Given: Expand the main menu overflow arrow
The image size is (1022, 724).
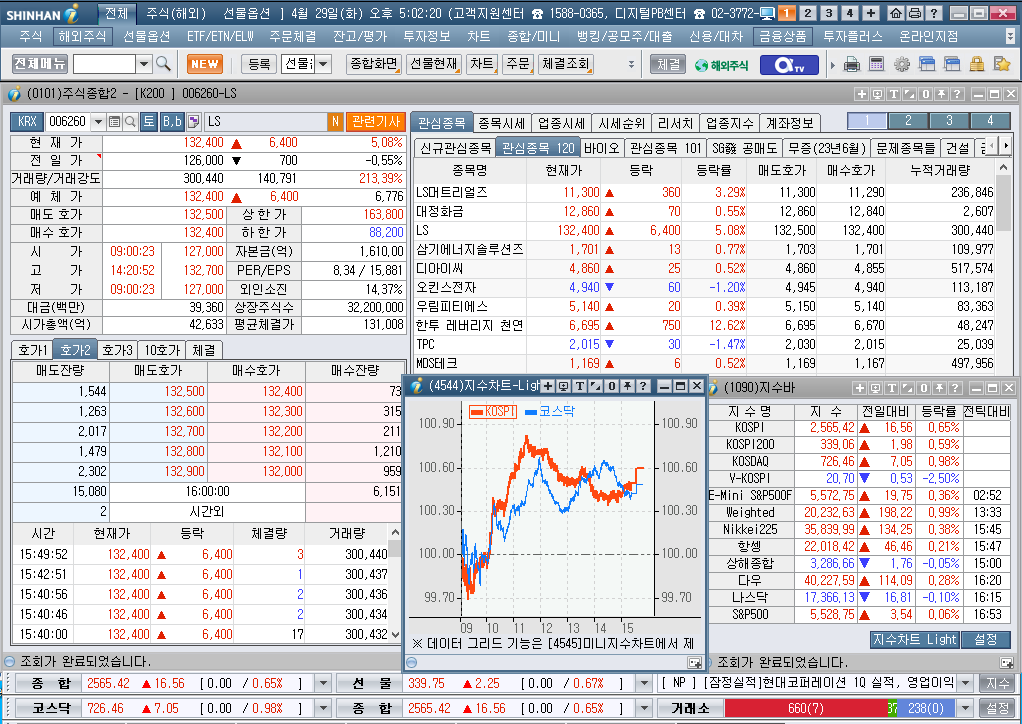Looking at the screenshot, I should point(1011,36).
